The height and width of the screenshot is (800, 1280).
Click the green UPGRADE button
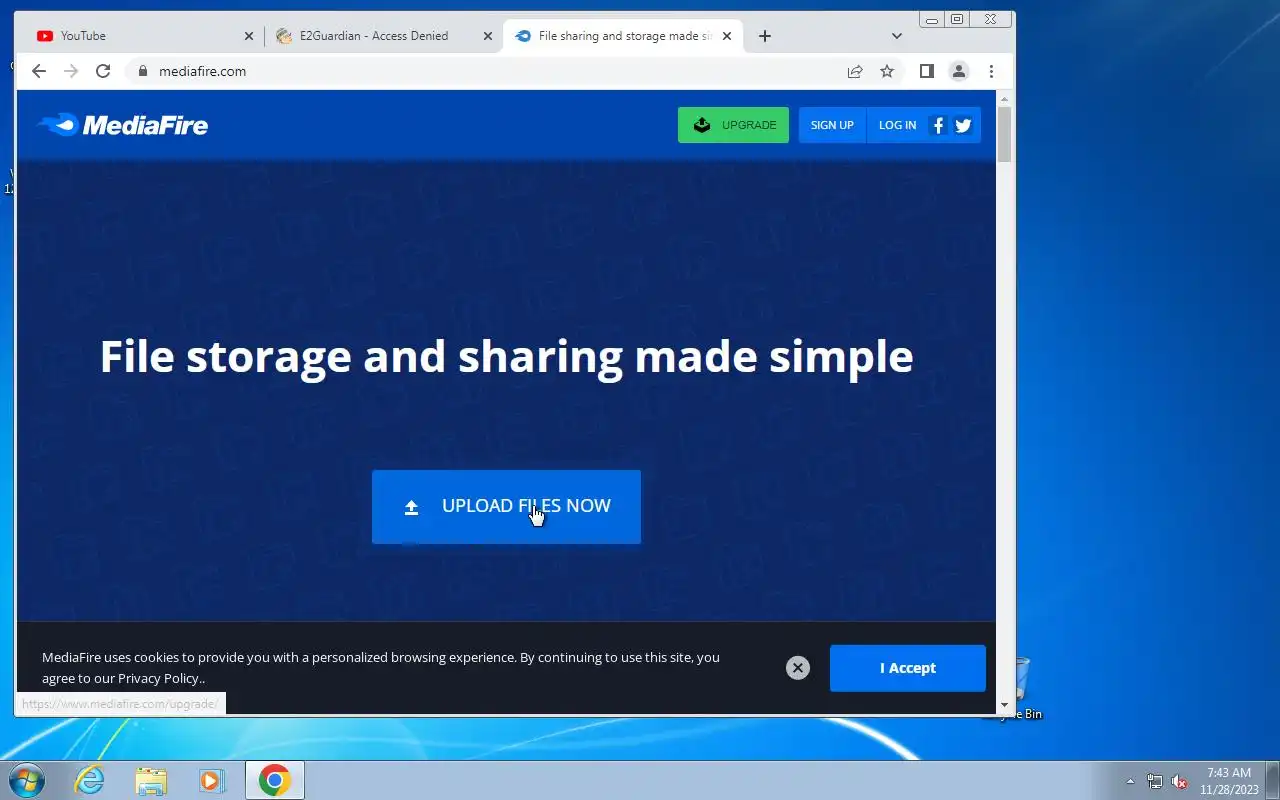click(733, 125)
